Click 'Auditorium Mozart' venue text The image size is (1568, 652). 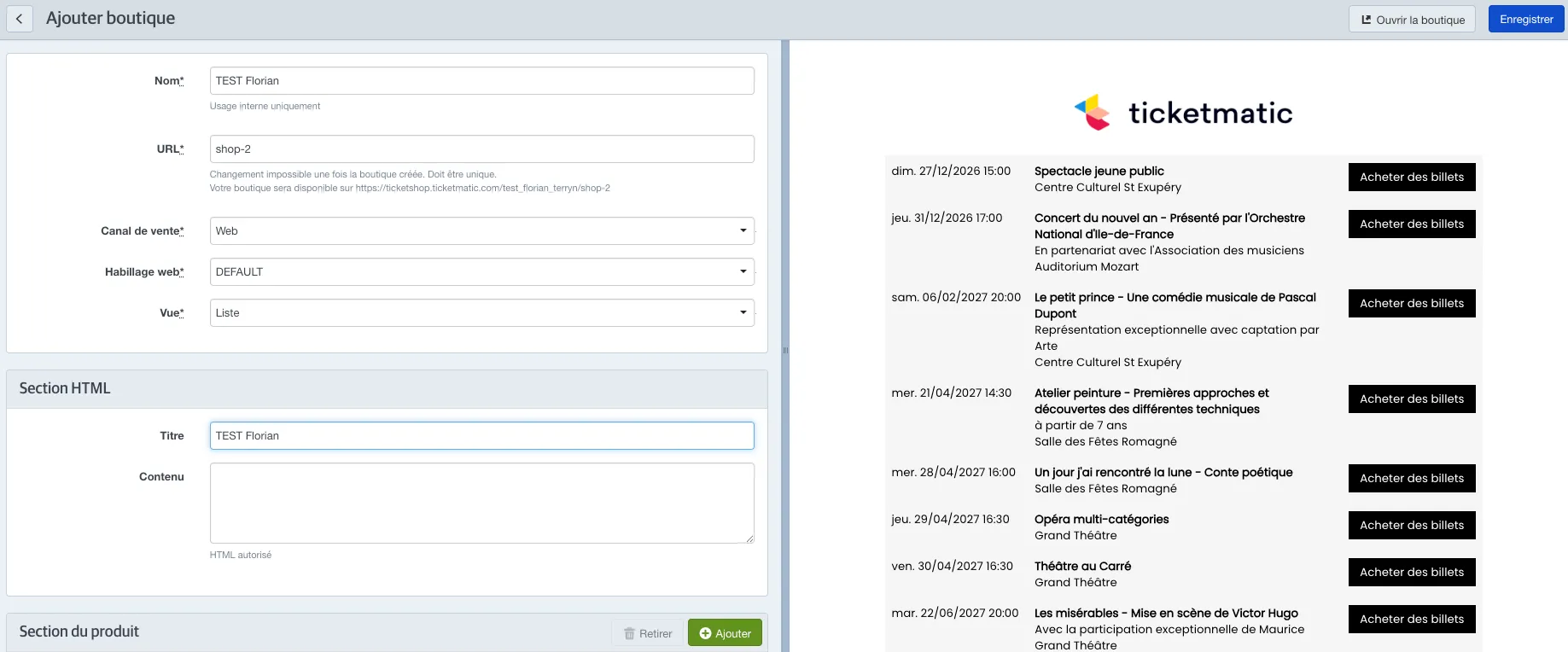(x=1087, y=267)
